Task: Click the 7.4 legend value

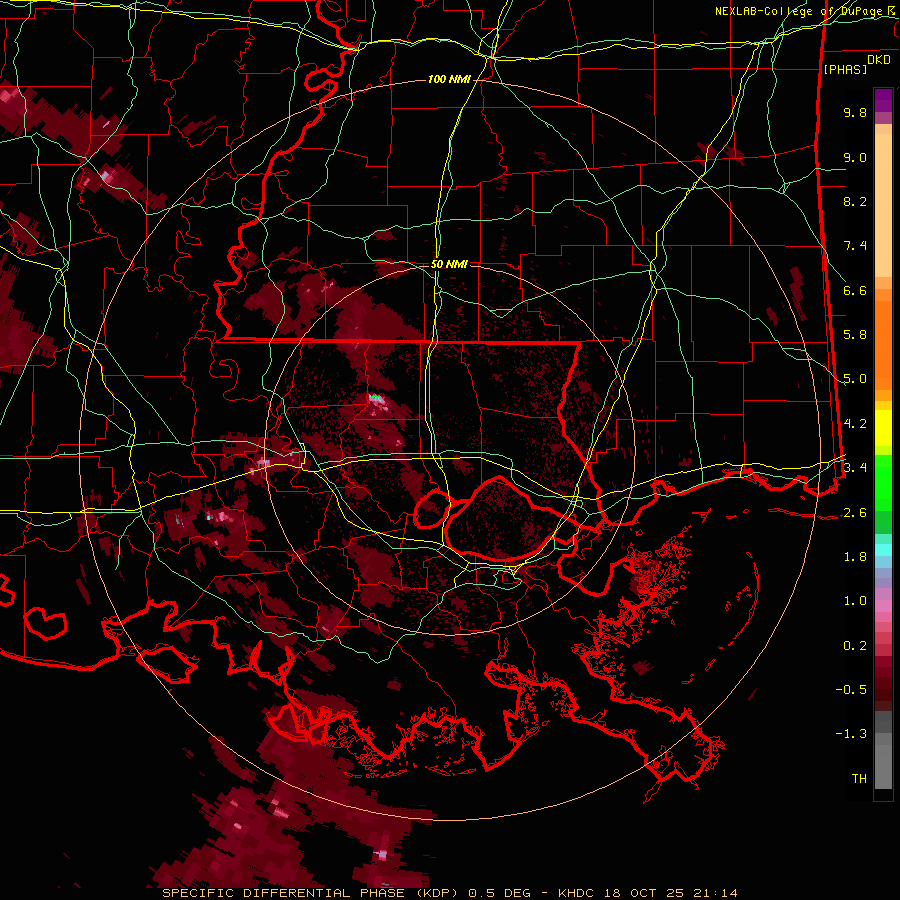Action: [x=855, y=246]
